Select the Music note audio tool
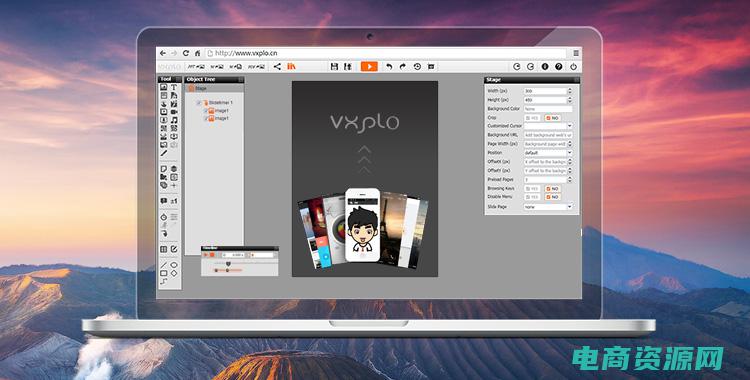750x380 pixels. point(174,120)
